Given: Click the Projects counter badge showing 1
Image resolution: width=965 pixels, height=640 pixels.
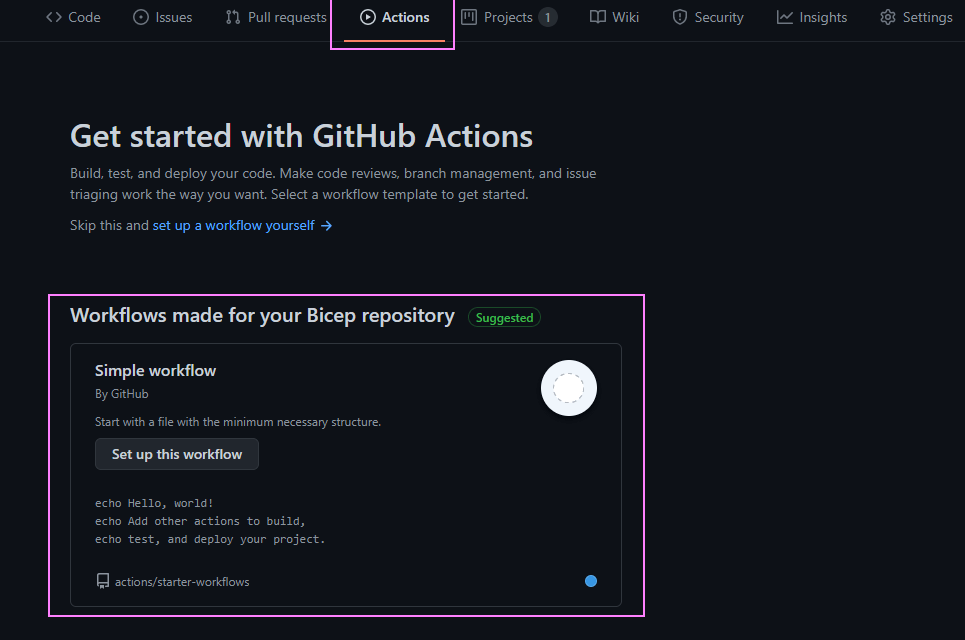Looking at the screenshot, I should pos(547,17).
